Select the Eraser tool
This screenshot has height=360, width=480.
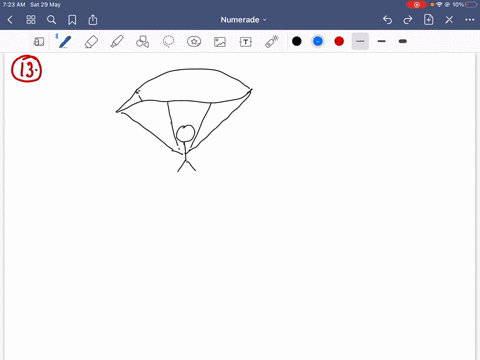coord(91,42)
